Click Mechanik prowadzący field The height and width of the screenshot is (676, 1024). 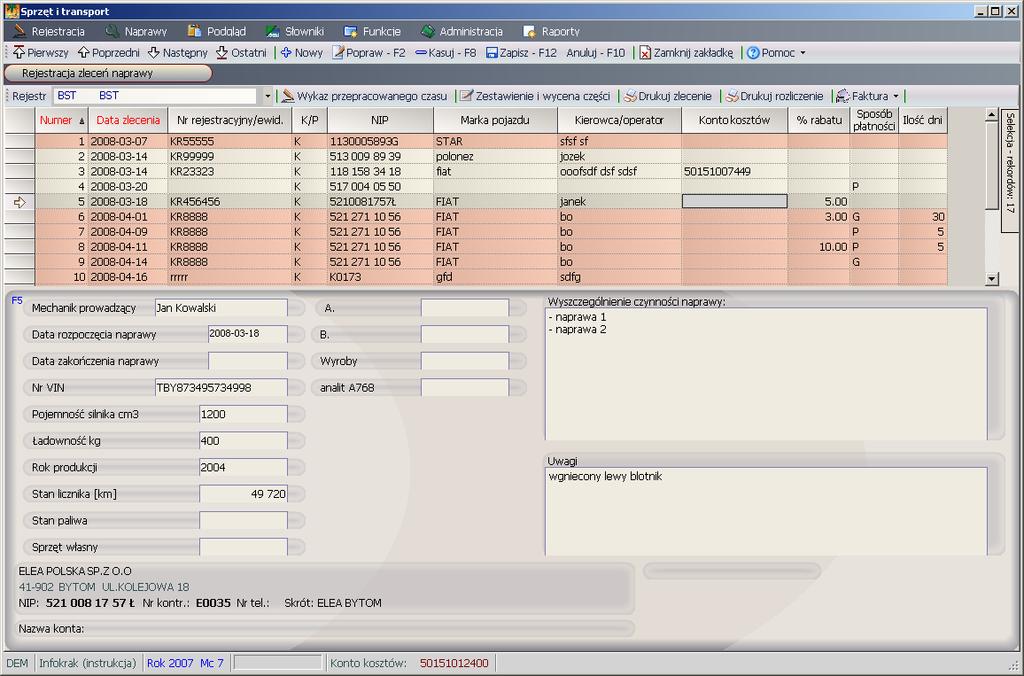click(221, 308)
